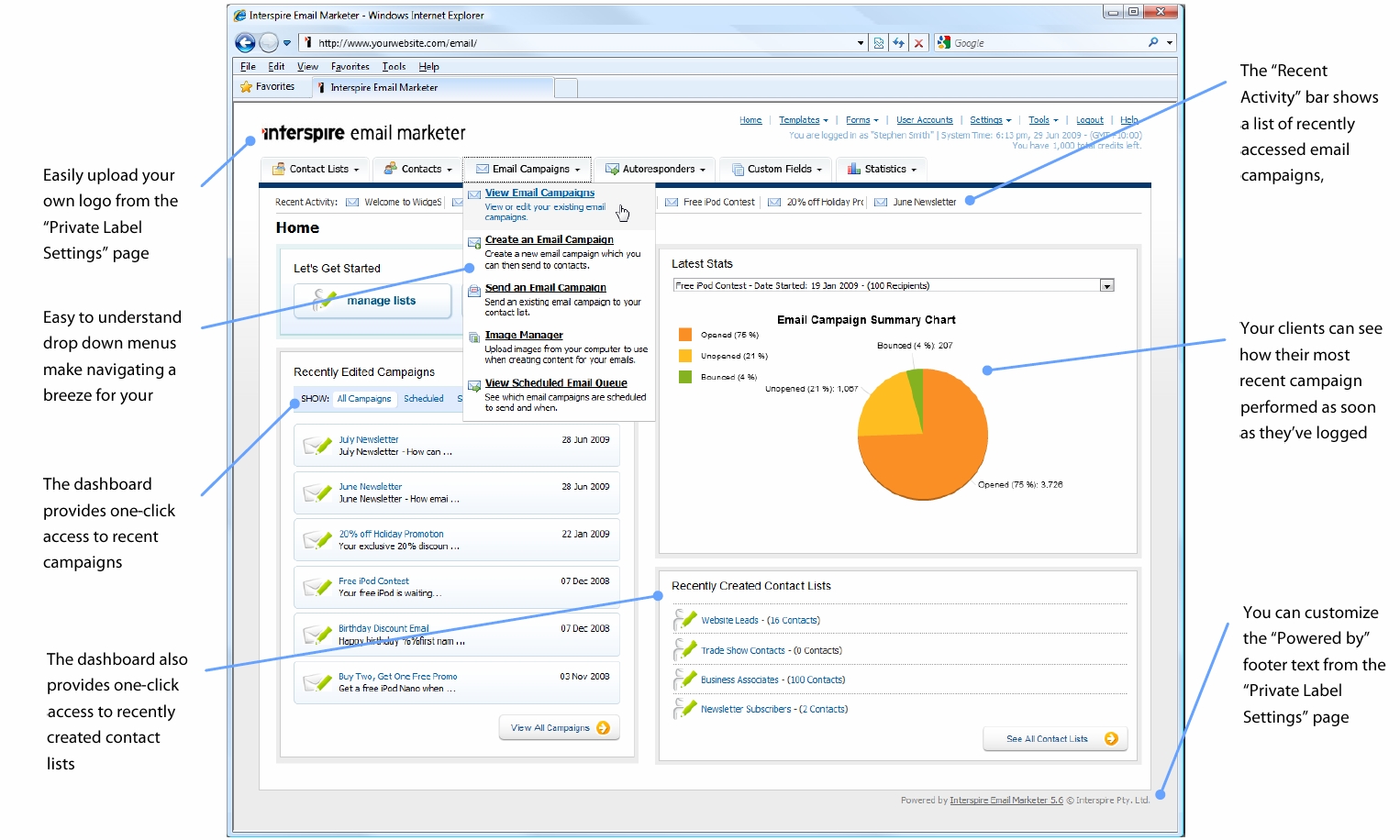The width and height of the screenshot is (1400, 840).
Task: Open the Forms top menu
Action: coord(862,120)
